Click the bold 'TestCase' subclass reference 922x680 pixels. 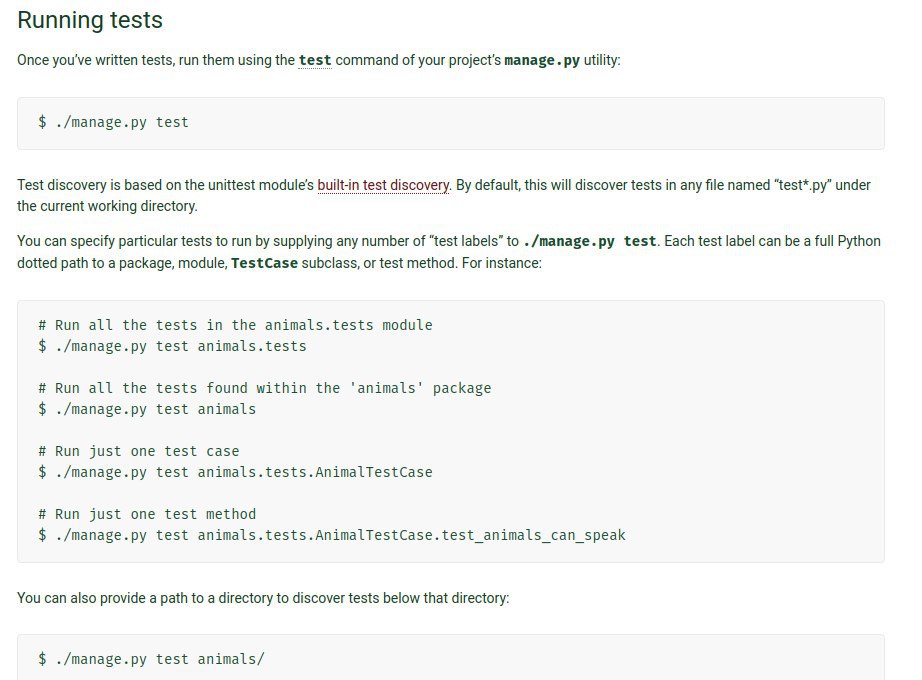tap(264, 263)
